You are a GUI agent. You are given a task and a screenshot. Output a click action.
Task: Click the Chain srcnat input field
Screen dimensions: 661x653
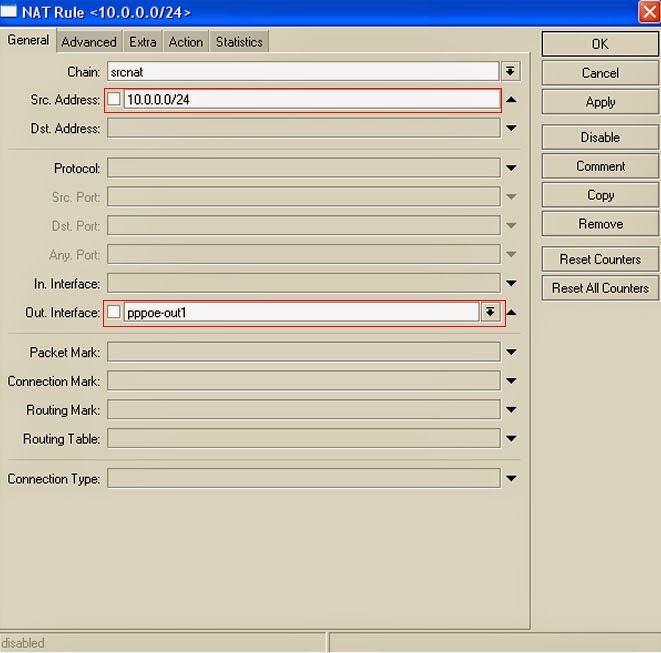pos(303,72)
